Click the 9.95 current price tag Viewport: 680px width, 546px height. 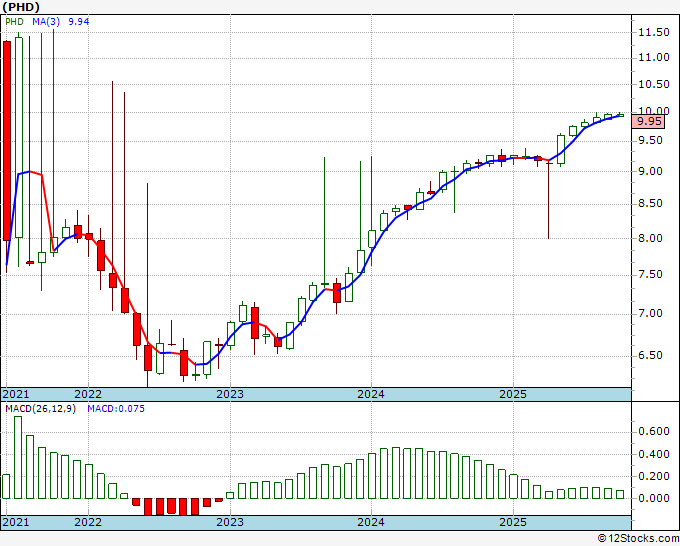648,121
